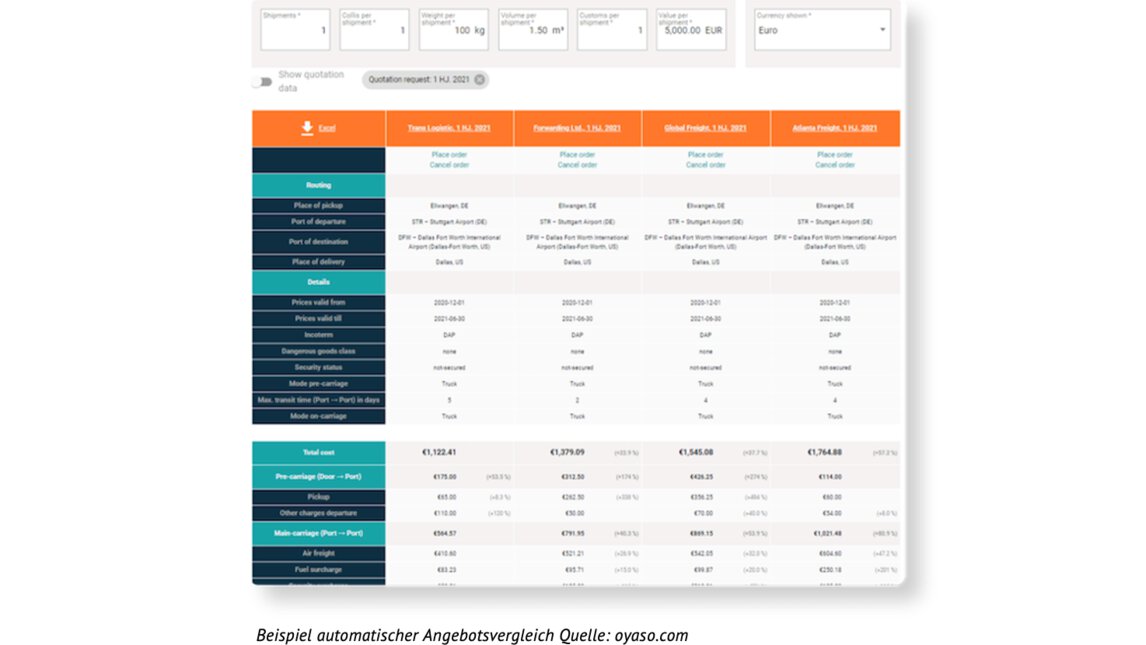Open the Trans Logistic 1 HJ. 2021 header link
Screen dimensions: 1146x645
(449, 128)
